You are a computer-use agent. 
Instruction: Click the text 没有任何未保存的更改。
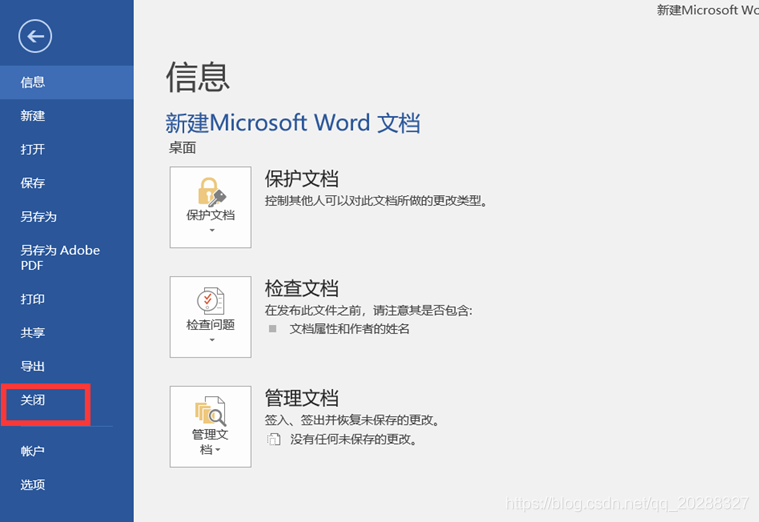pyautogui.click(x=354, y=440)
